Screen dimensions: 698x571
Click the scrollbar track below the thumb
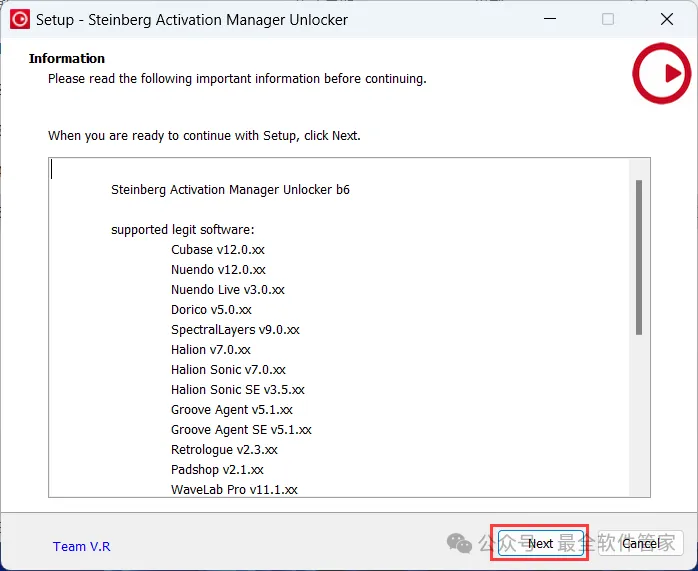pos(639,420)
